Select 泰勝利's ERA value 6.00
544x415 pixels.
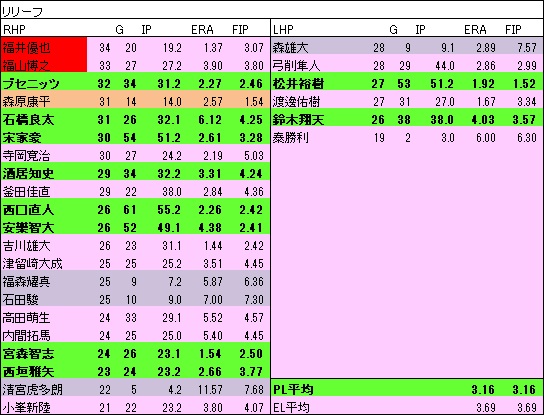coord(485,138)
